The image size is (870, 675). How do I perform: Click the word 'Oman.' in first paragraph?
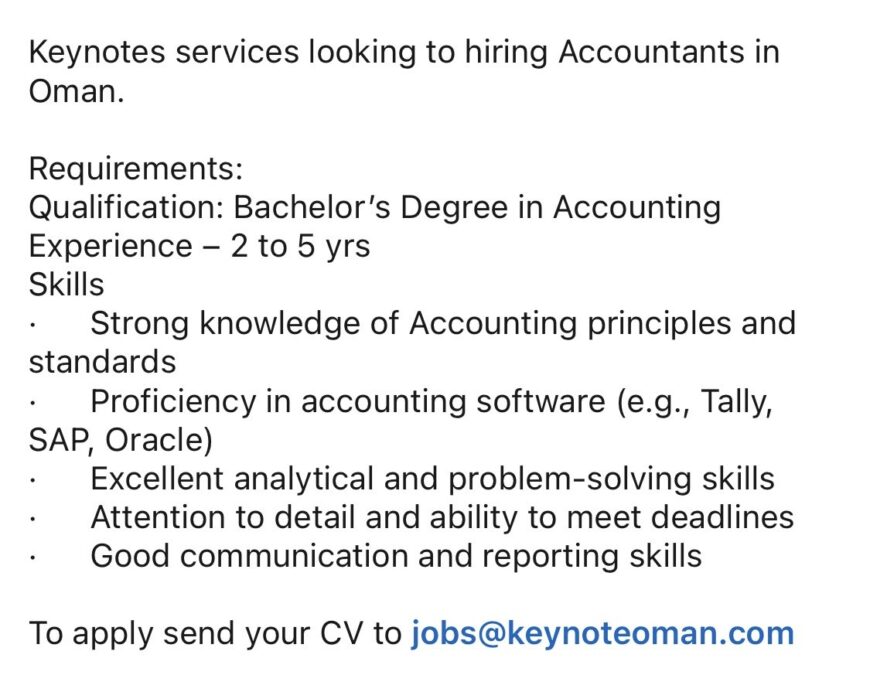pyautogui.click(x=77, y=91)
